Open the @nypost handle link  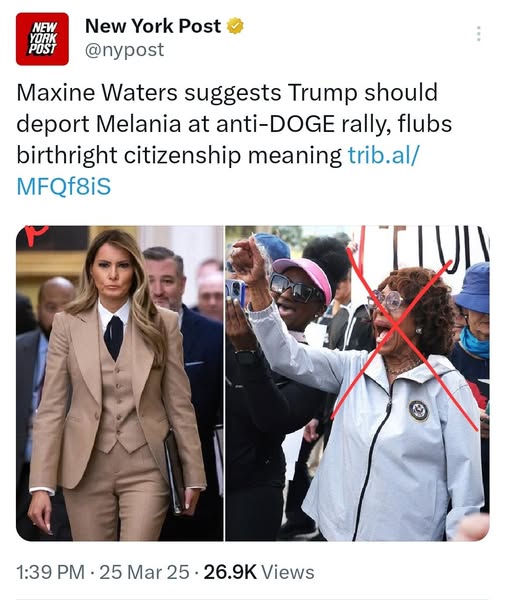tap(125, 50)
